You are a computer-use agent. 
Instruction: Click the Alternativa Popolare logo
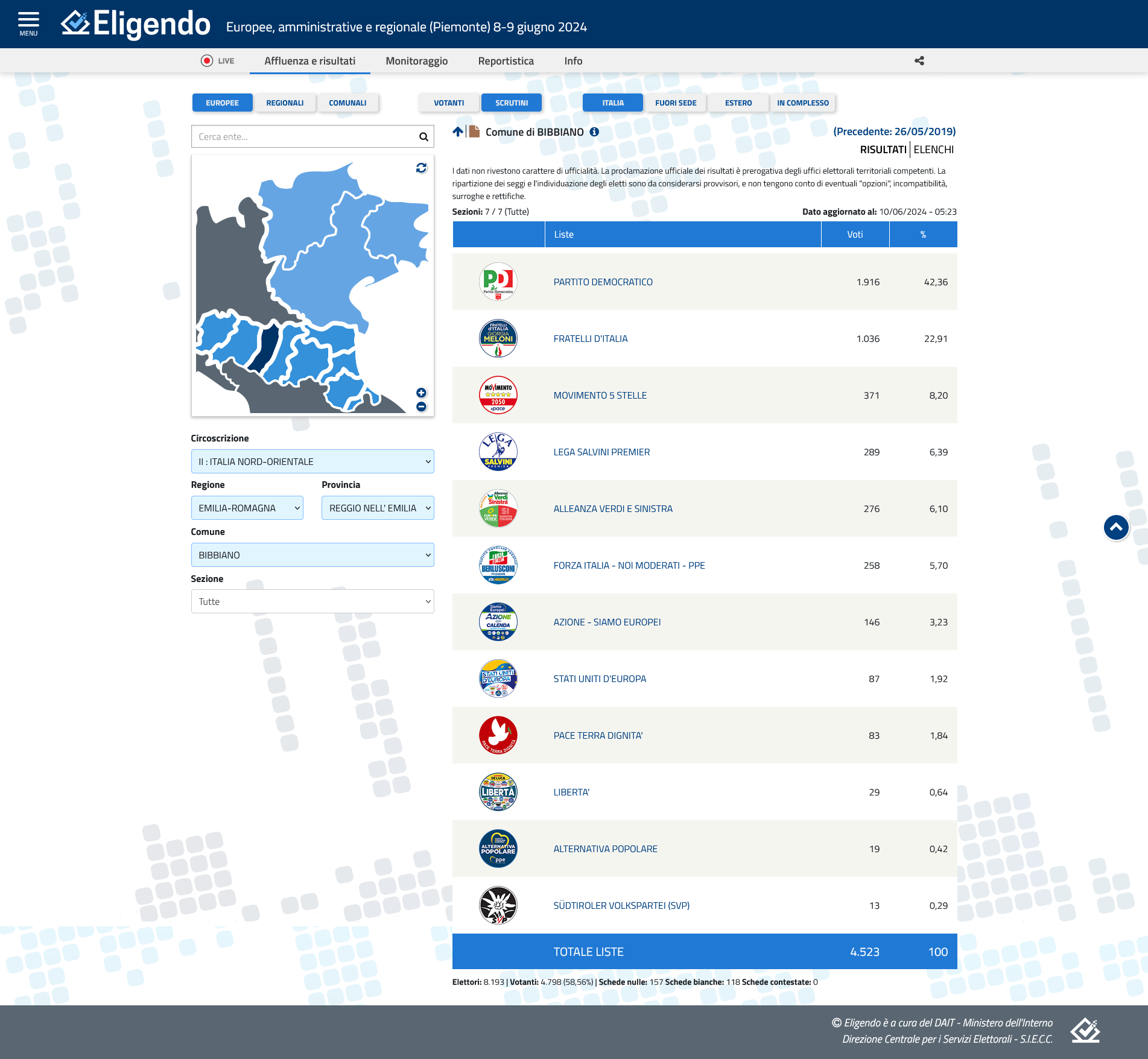tap(498, 849)
